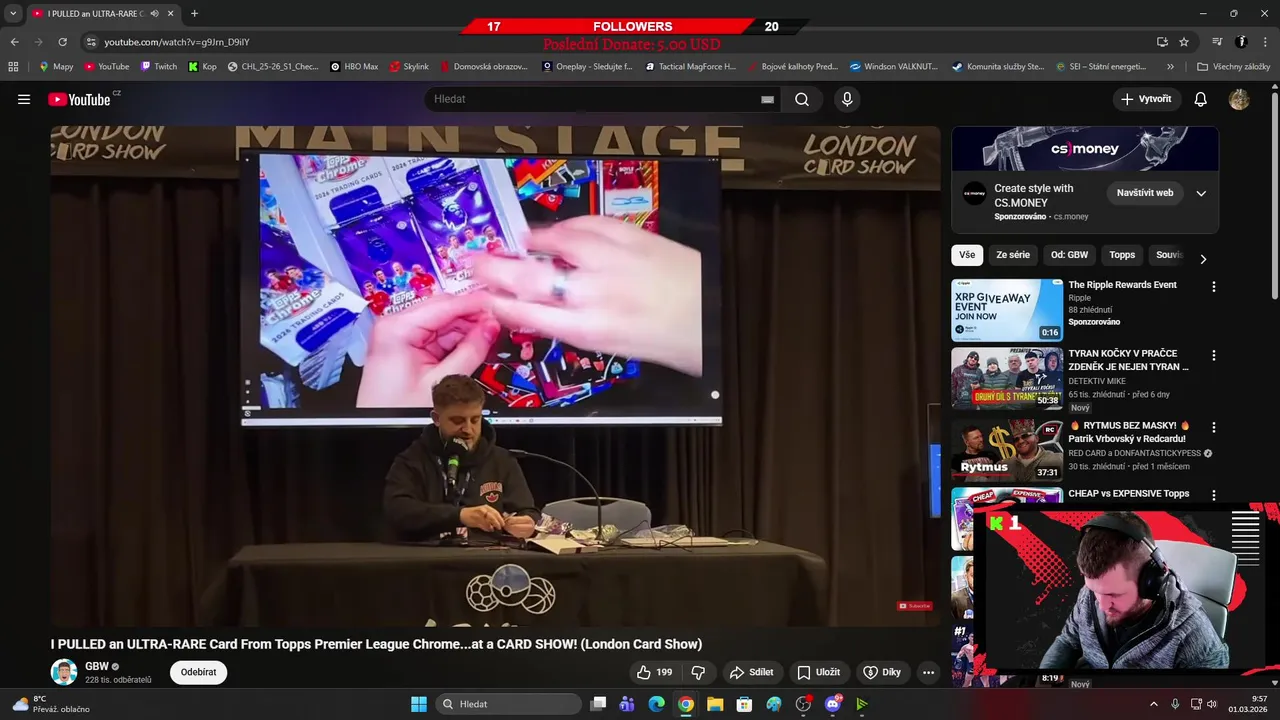Open the account avatar menu
This screenshot has height=720, width=1280.
[1239, 99]
